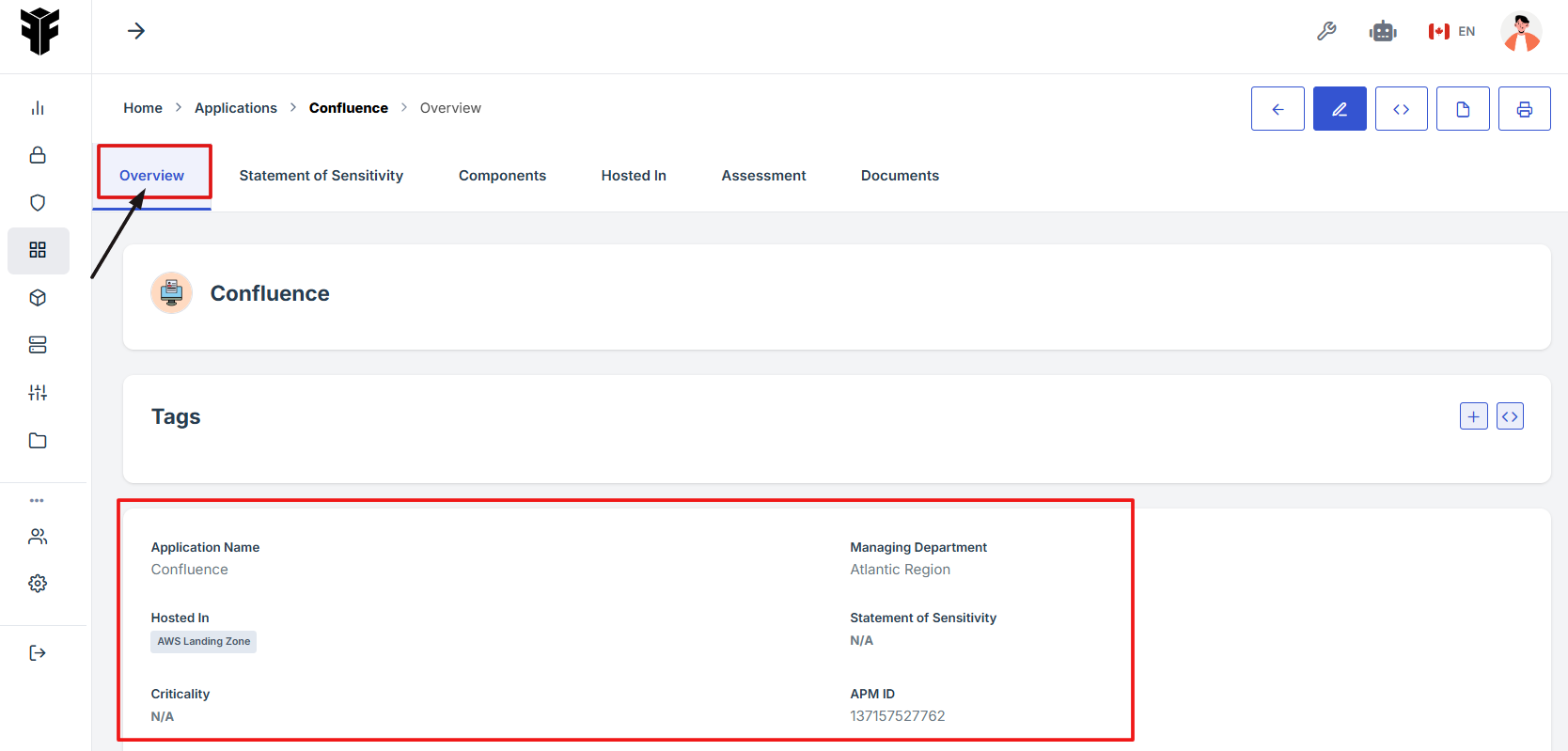
Task: Switch to Statement of Sensitivity tab
Action: coord(321,176)
